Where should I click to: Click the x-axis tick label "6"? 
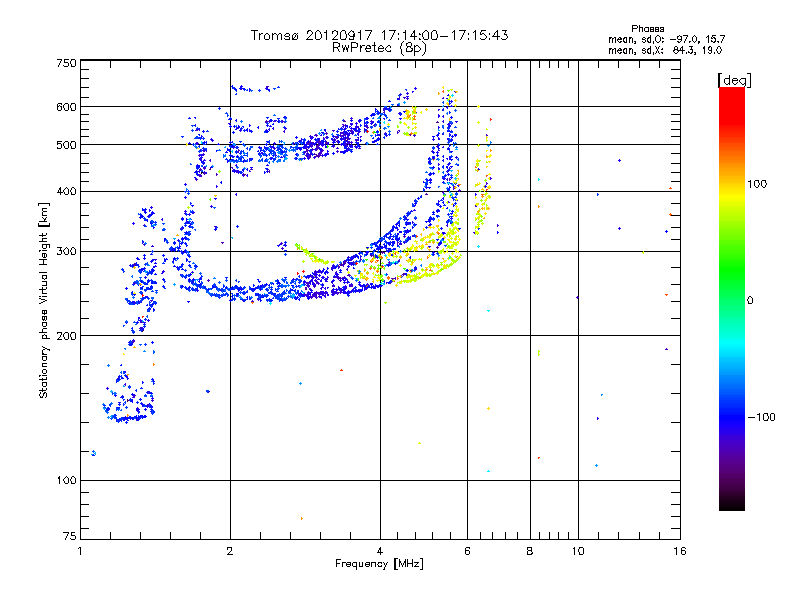point(467,551)
